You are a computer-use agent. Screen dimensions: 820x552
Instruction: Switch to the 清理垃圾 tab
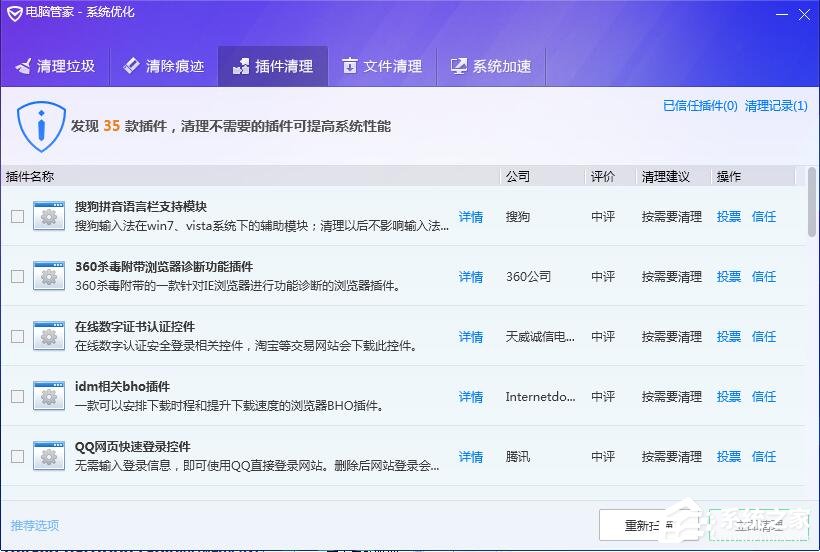click(x=56, y=67)
